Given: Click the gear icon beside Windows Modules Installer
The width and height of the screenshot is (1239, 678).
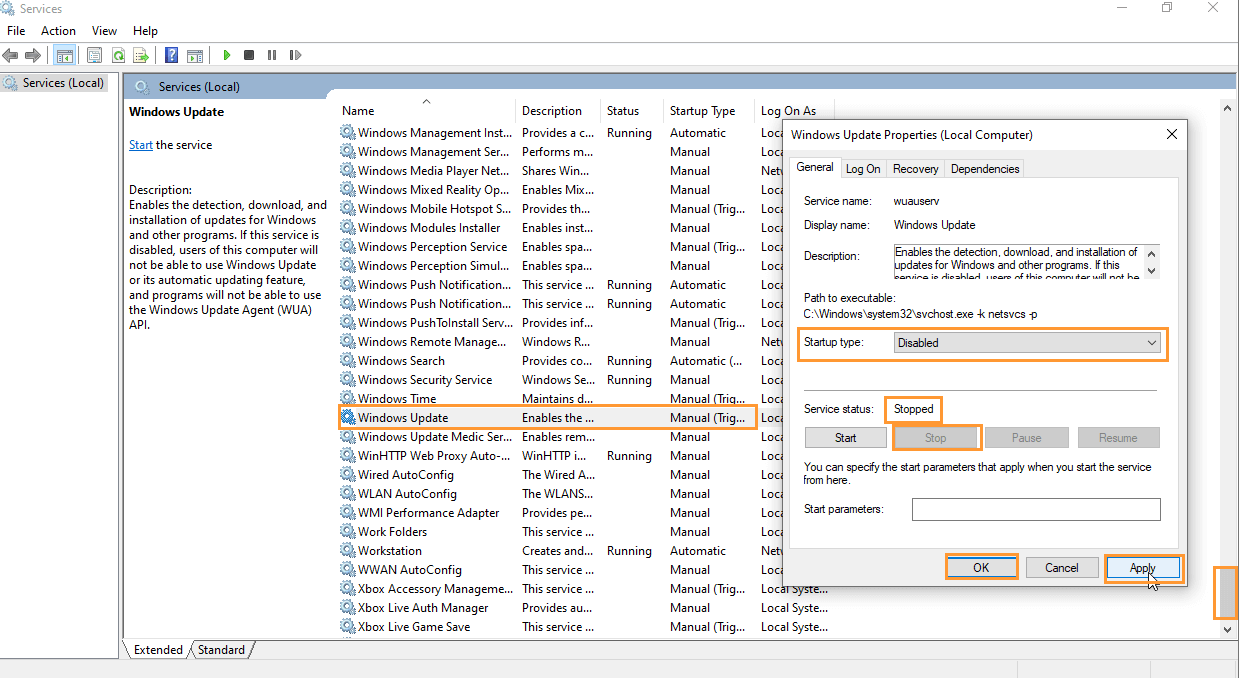Looking at the screenshot, I should point(348,228).
